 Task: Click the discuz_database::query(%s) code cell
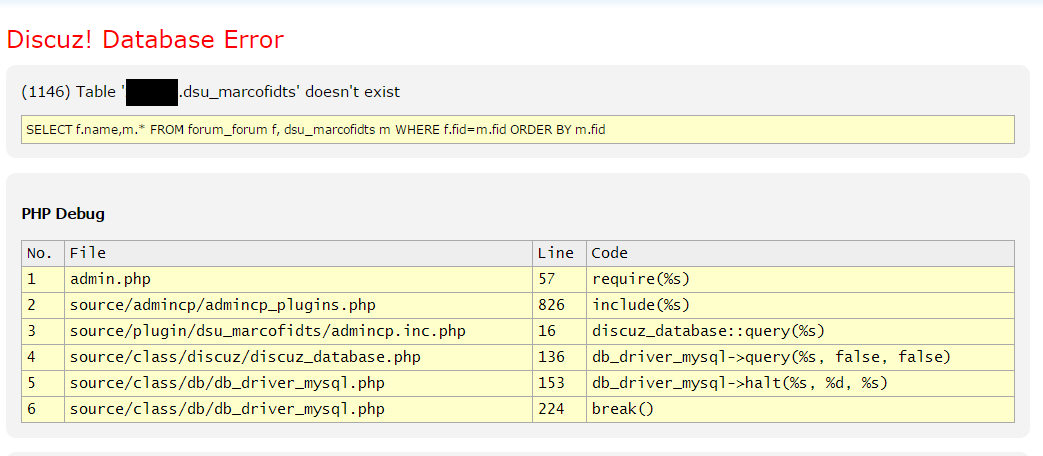[708, 331]
